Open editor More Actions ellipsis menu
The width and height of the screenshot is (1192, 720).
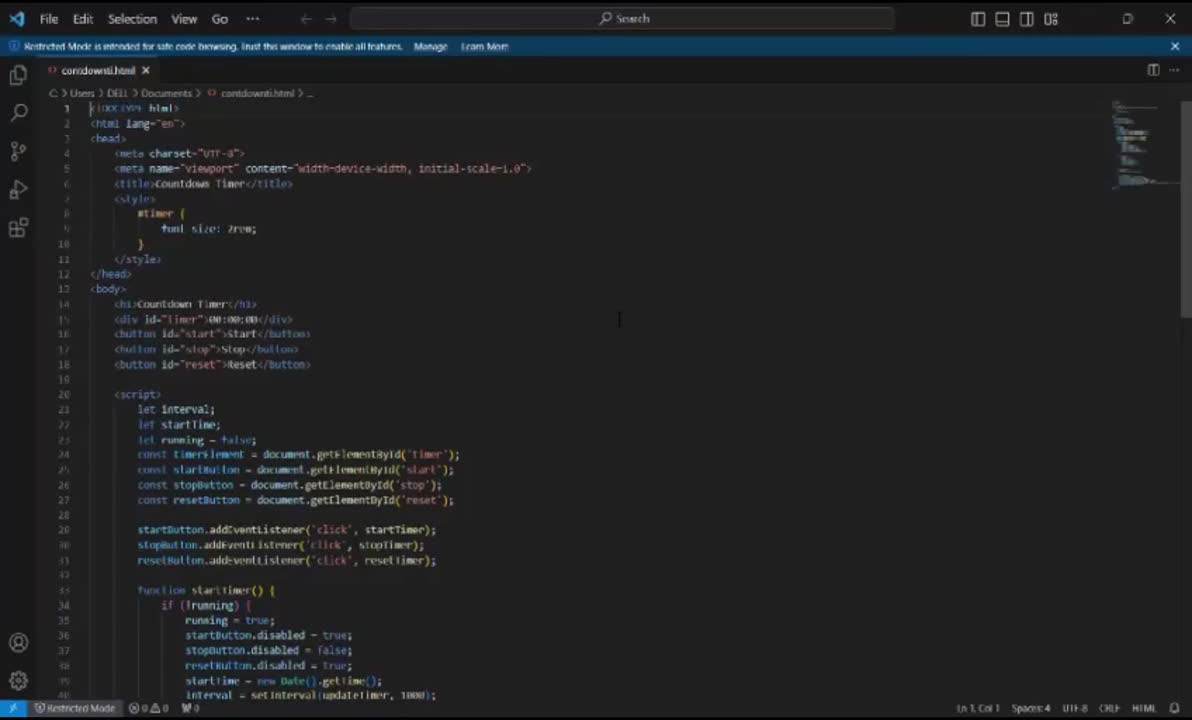tap(1174, 70)
